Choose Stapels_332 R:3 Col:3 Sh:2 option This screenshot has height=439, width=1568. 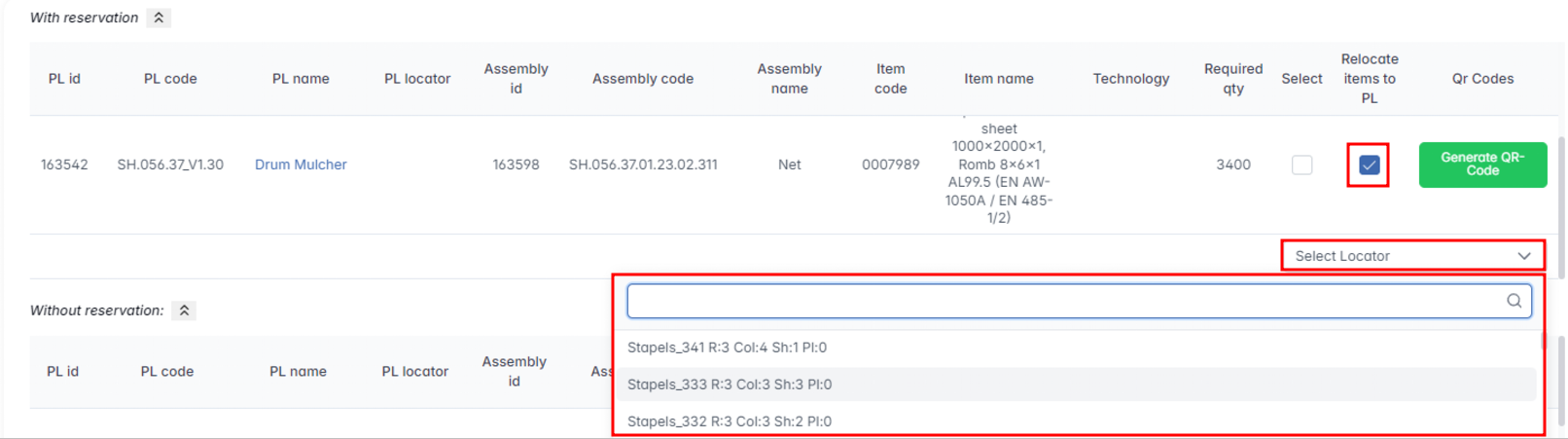[729, 421]
